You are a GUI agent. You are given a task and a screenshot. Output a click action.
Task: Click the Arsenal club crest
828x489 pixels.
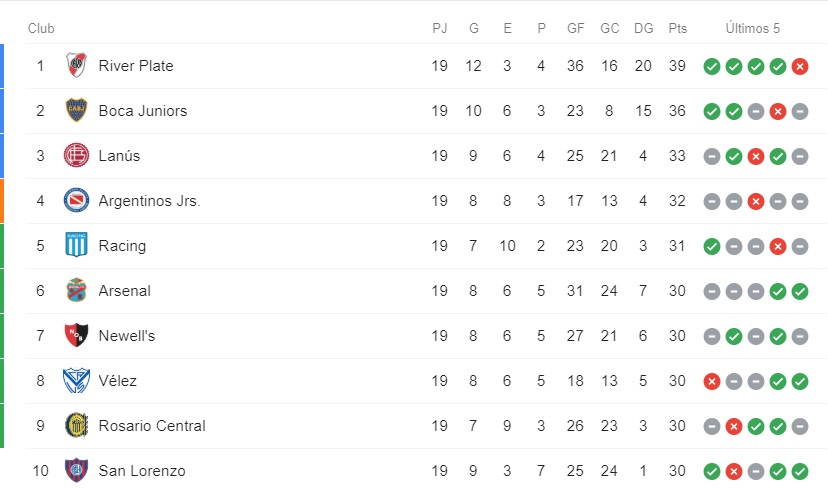(x=76, y=291)
